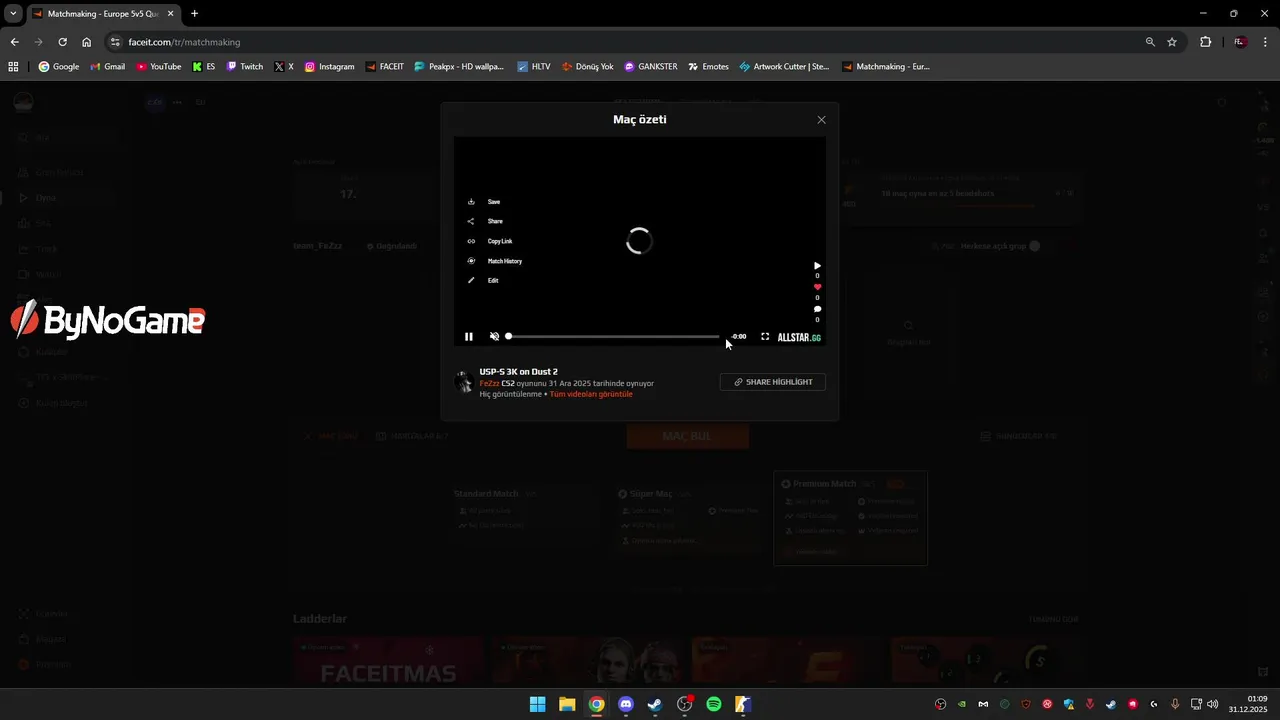Open Spotify from the taskbar
The height and width of the screenshot is (720, 1280).
pos(714,704)
